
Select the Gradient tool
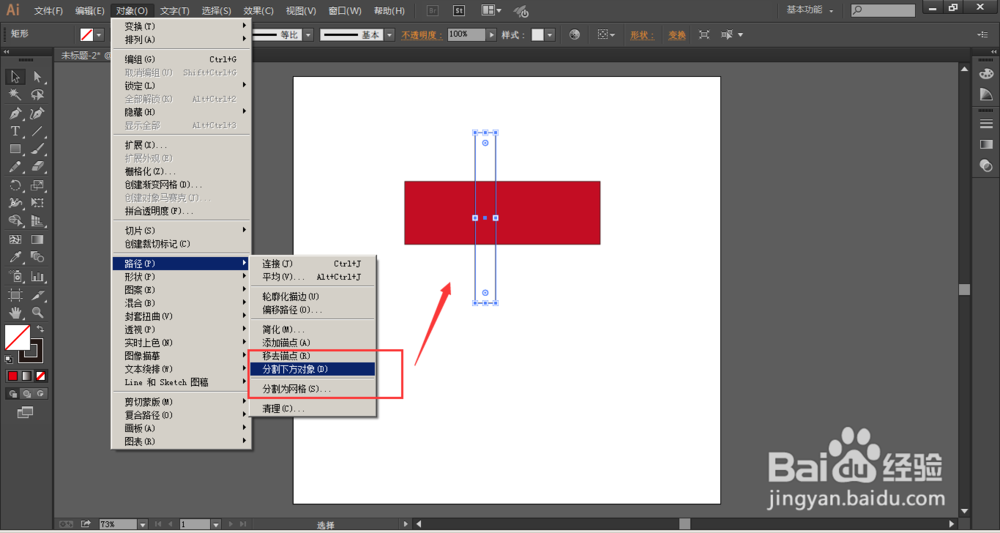pos(38,240)
